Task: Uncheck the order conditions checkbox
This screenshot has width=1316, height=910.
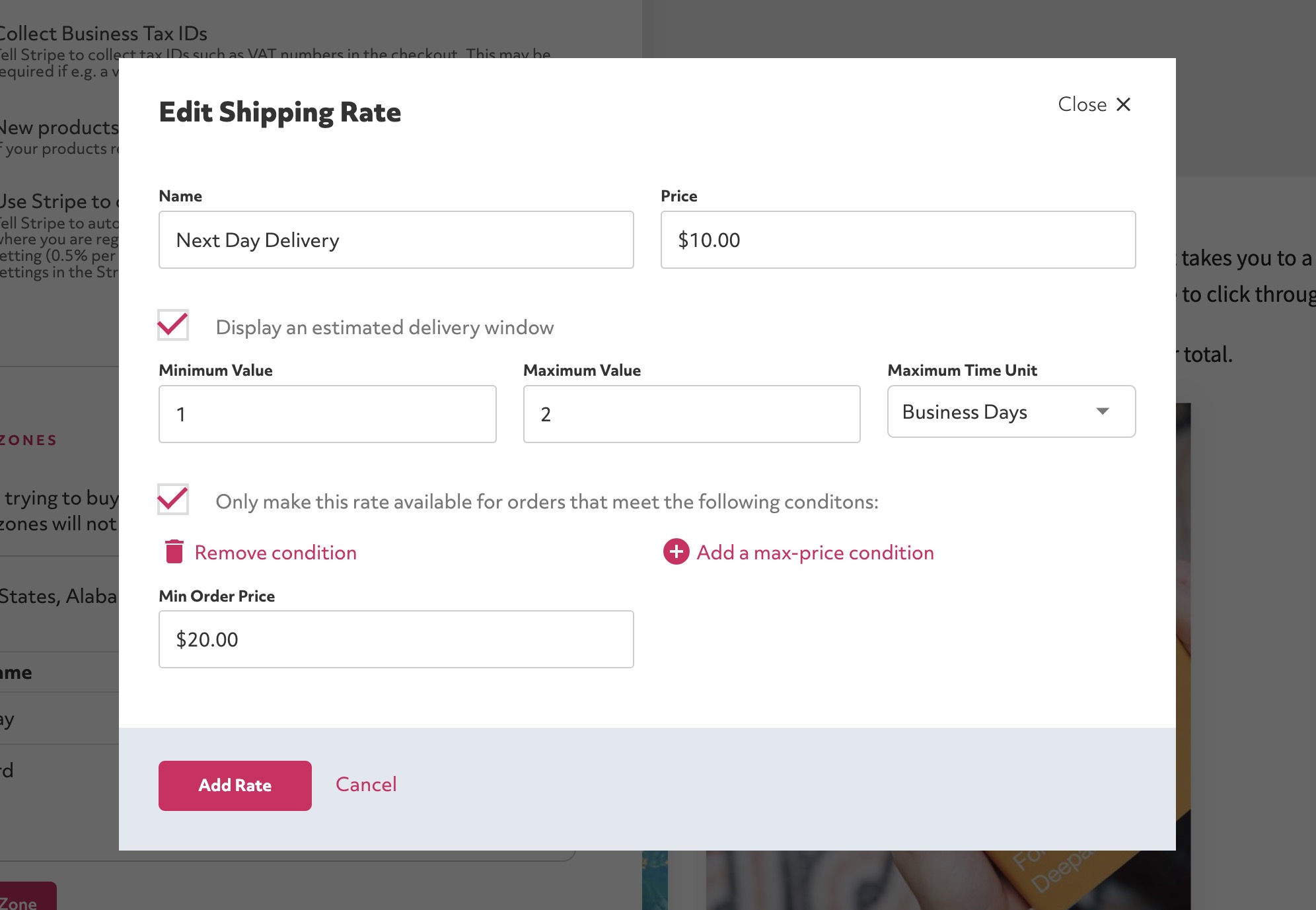Action: [173, 499]
